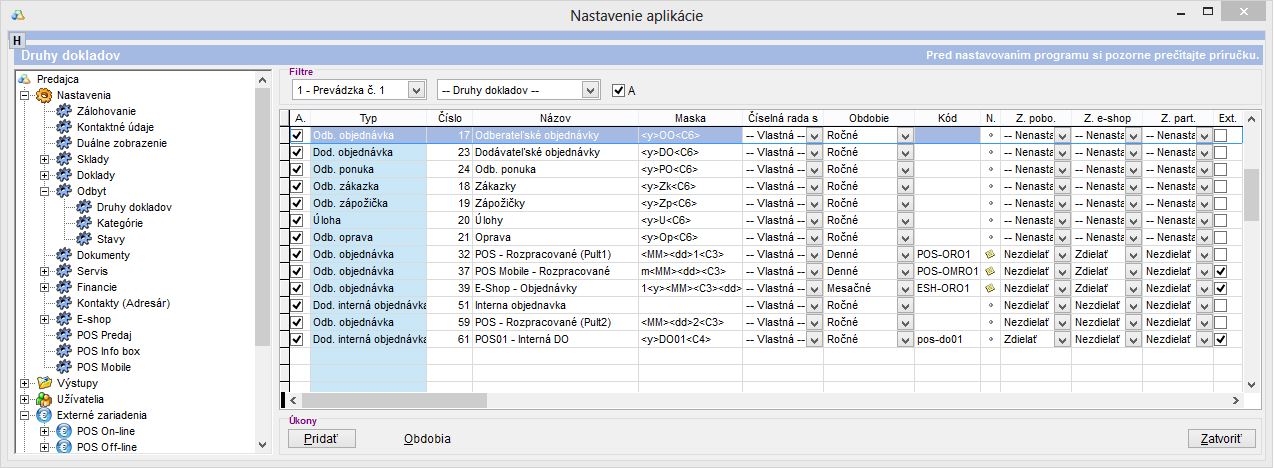Viewport: 1274px width, 468px height.
Task: Click the POS On-line icon
Action: click(64, 431)
